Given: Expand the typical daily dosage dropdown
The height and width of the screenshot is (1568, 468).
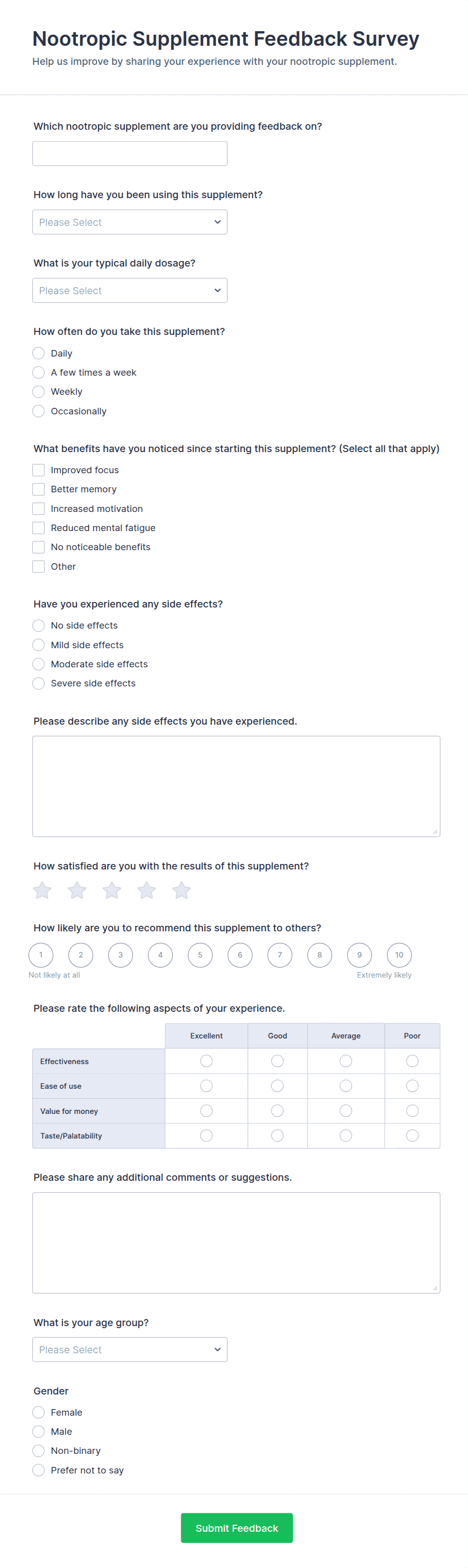Looking at the screenshot, I should tap(130, 290).
